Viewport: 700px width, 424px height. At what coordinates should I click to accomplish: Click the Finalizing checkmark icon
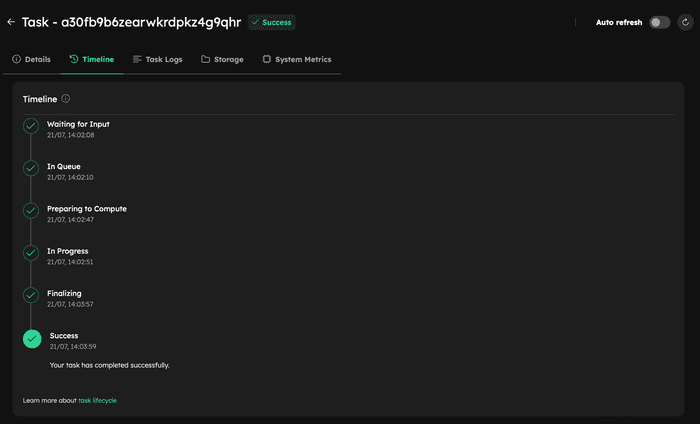pos(31,295)
